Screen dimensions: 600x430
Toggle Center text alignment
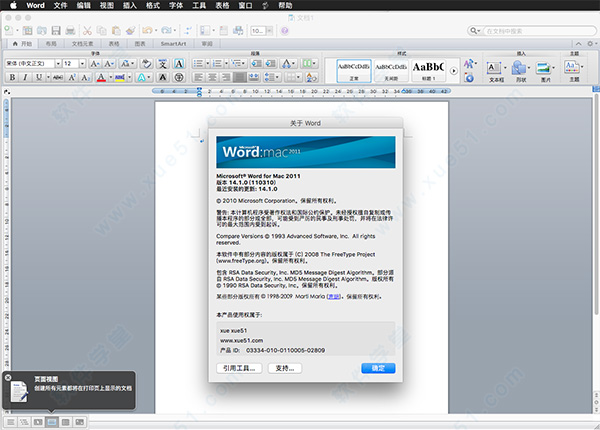tap(212, 77)
